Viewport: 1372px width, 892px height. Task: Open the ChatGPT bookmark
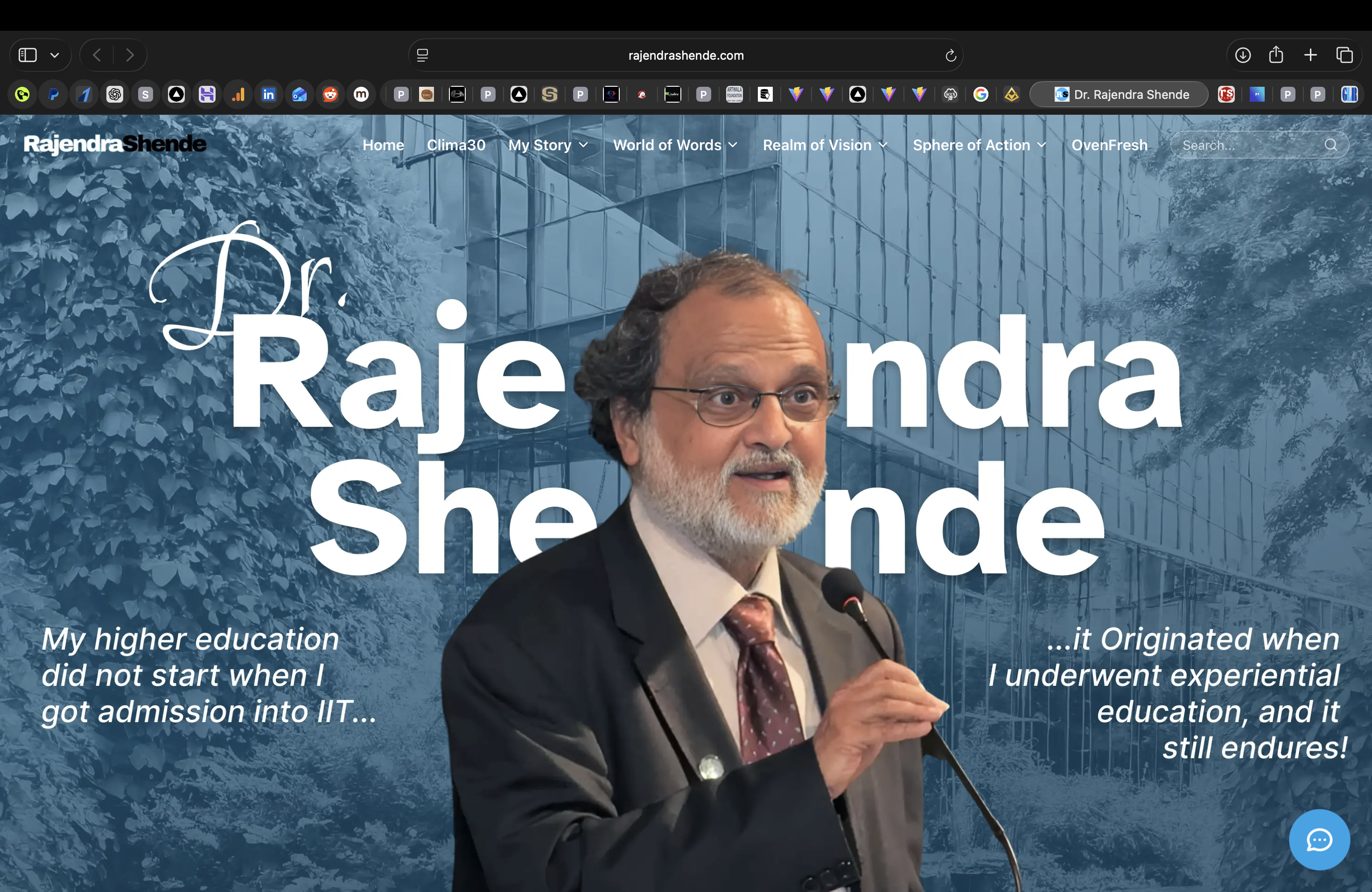tap(115, 95)
